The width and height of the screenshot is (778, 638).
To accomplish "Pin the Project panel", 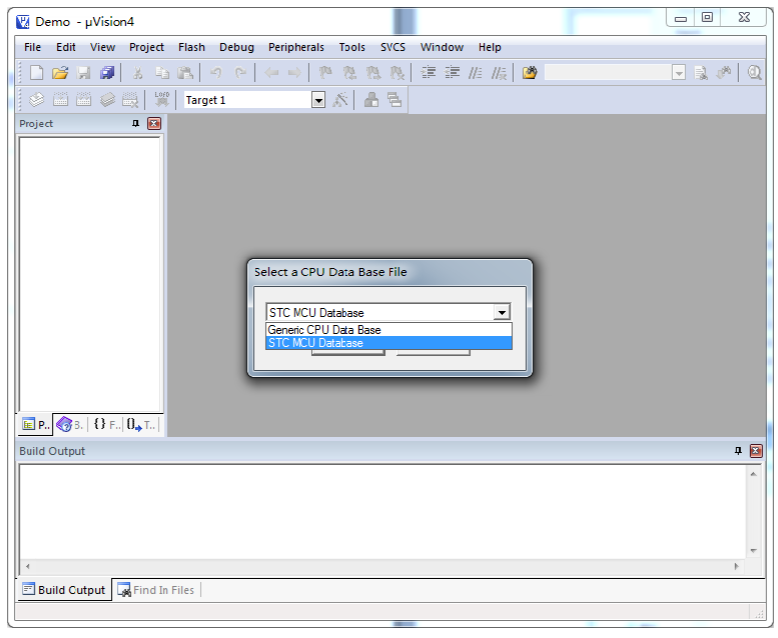I will pyautogui.click(x=135, y=124).
